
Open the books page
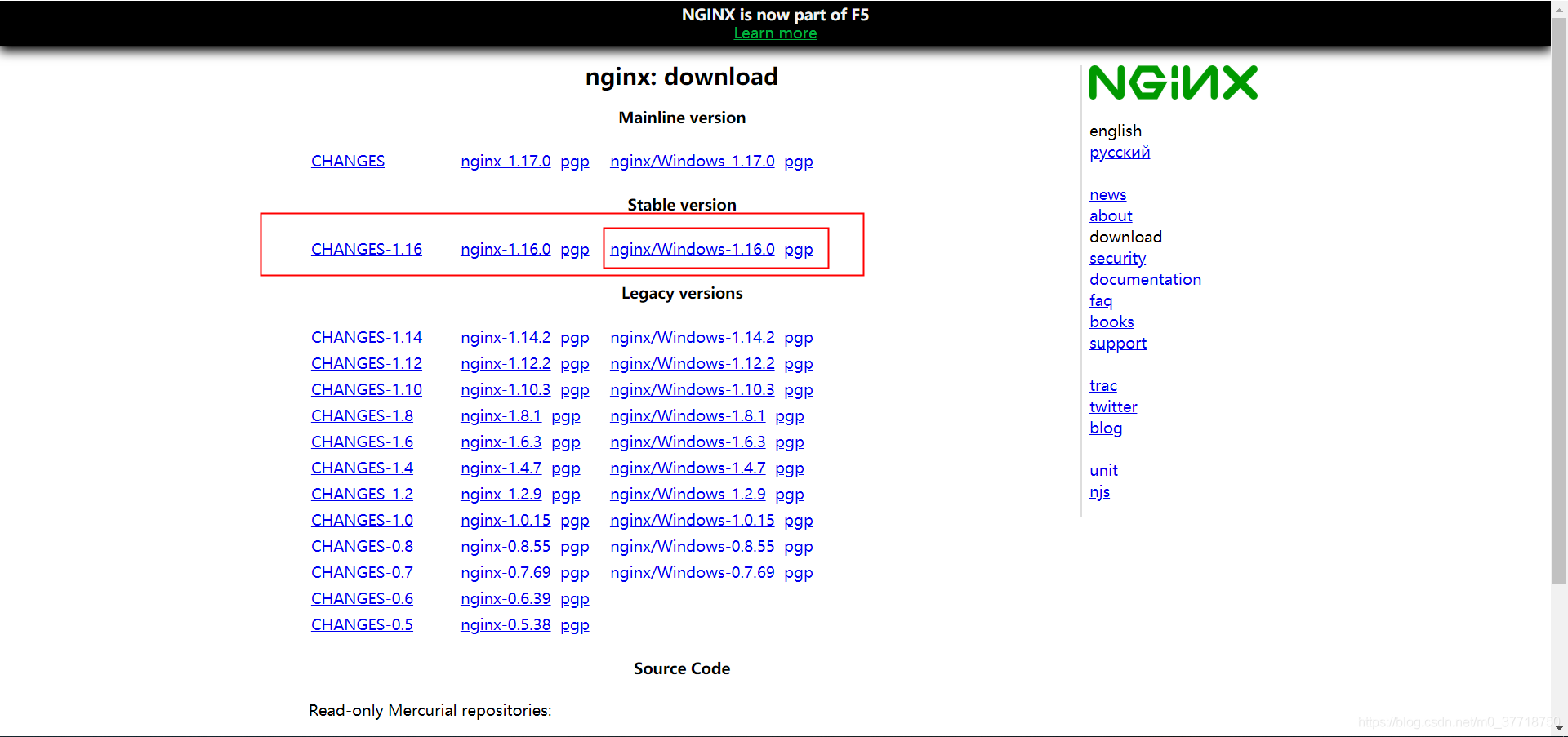tap(1111, 322)
